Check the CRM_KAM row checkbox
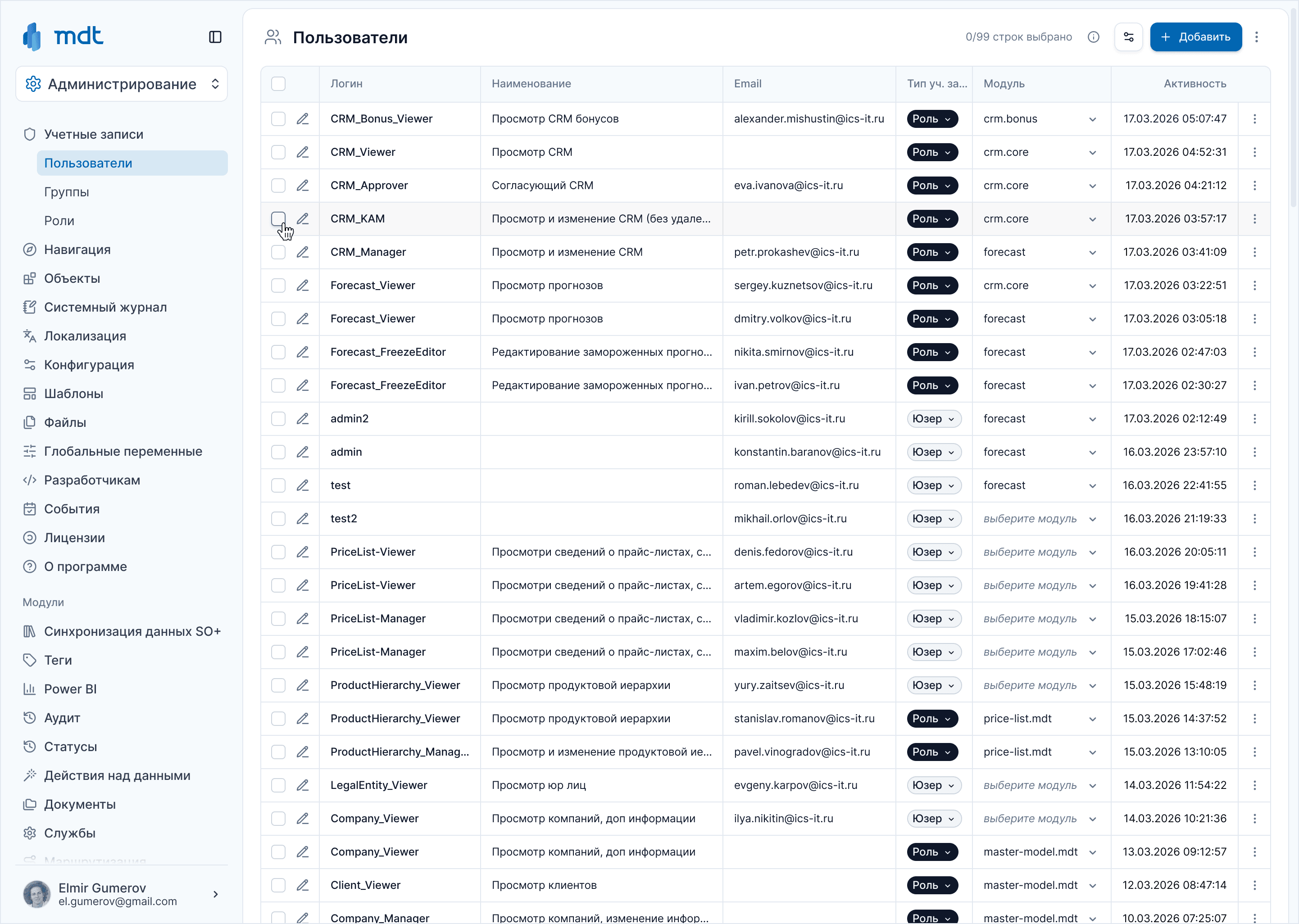Screen dimensions: 1299x924 (x=278, y=219)
